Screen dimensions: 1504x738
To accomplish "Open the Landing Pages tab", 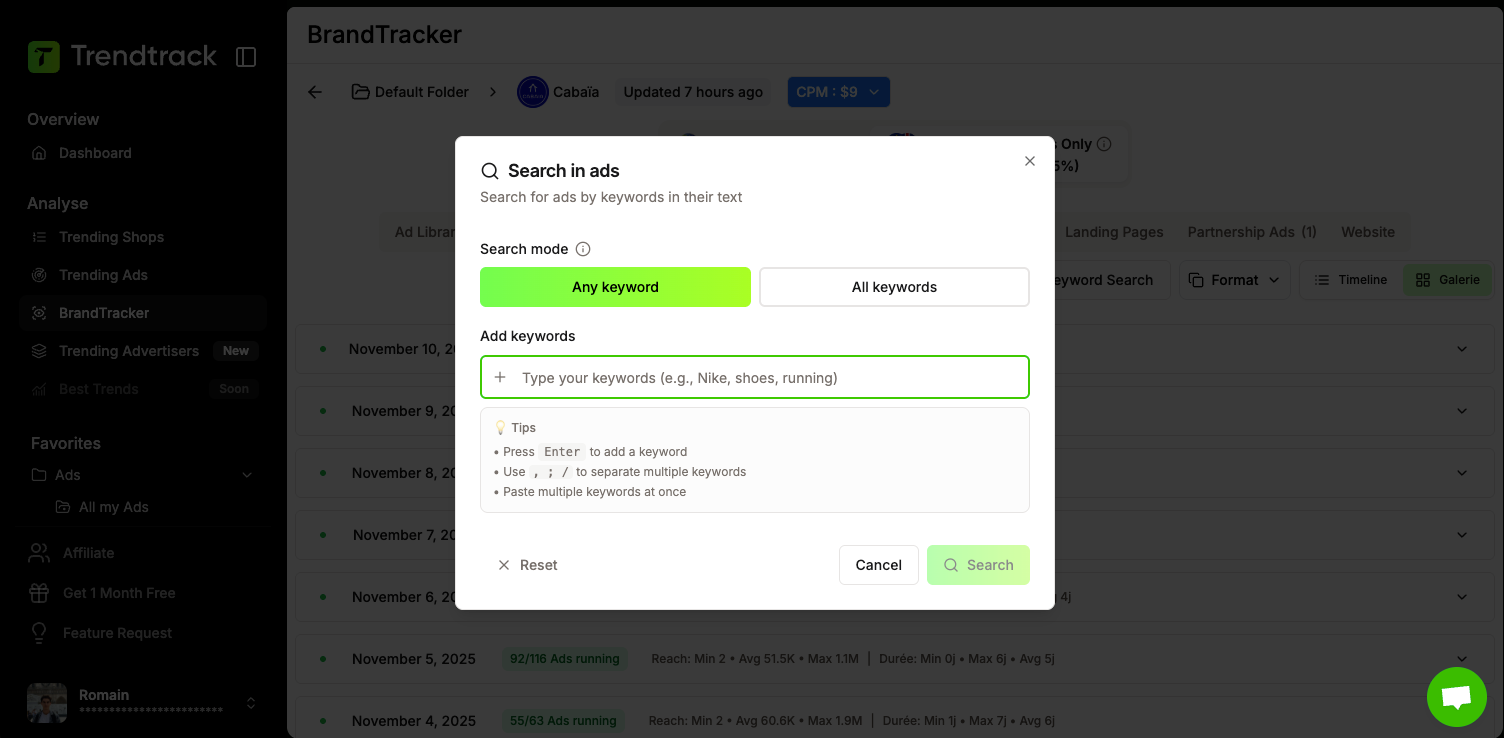I will click(x=1114, y=232).
